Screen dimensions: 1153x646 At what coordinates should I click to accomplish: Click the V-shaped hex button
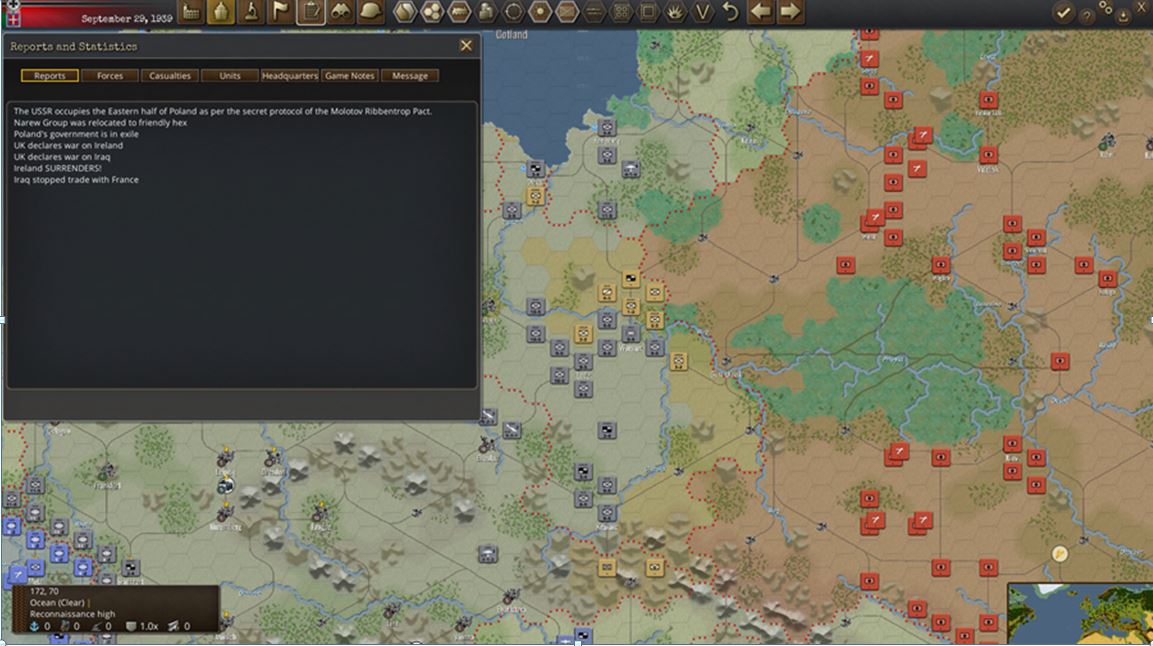702,12
